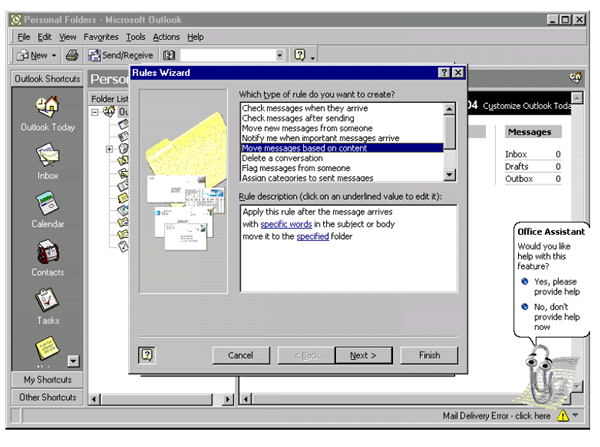
Task: Open toolbar options arrow beside help icon
Action: (x=313, y=58)
